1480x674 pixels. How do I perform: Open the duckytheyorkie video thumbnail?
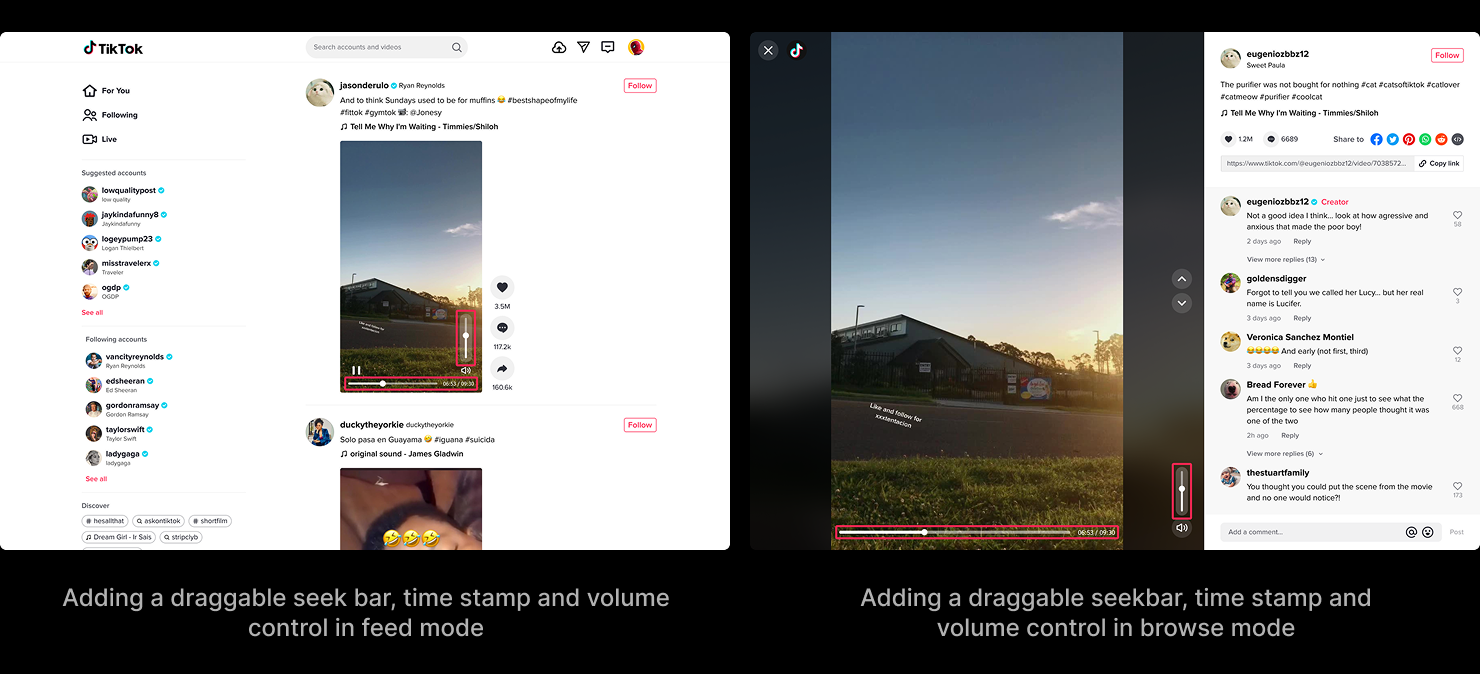[411, 509]
